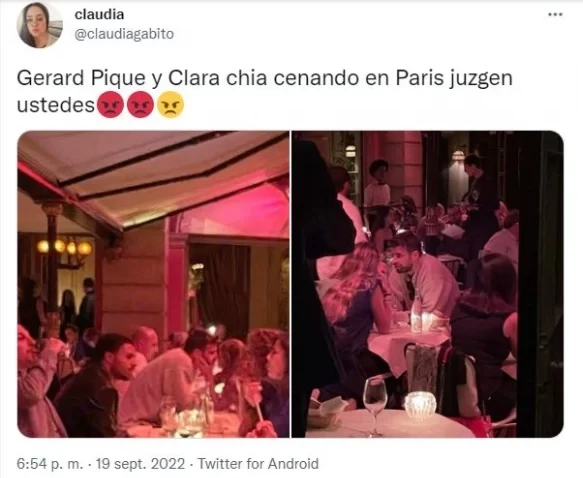Open the display name "claudia"
This screenshot has height=478, width=583.
tap(99, 14)
